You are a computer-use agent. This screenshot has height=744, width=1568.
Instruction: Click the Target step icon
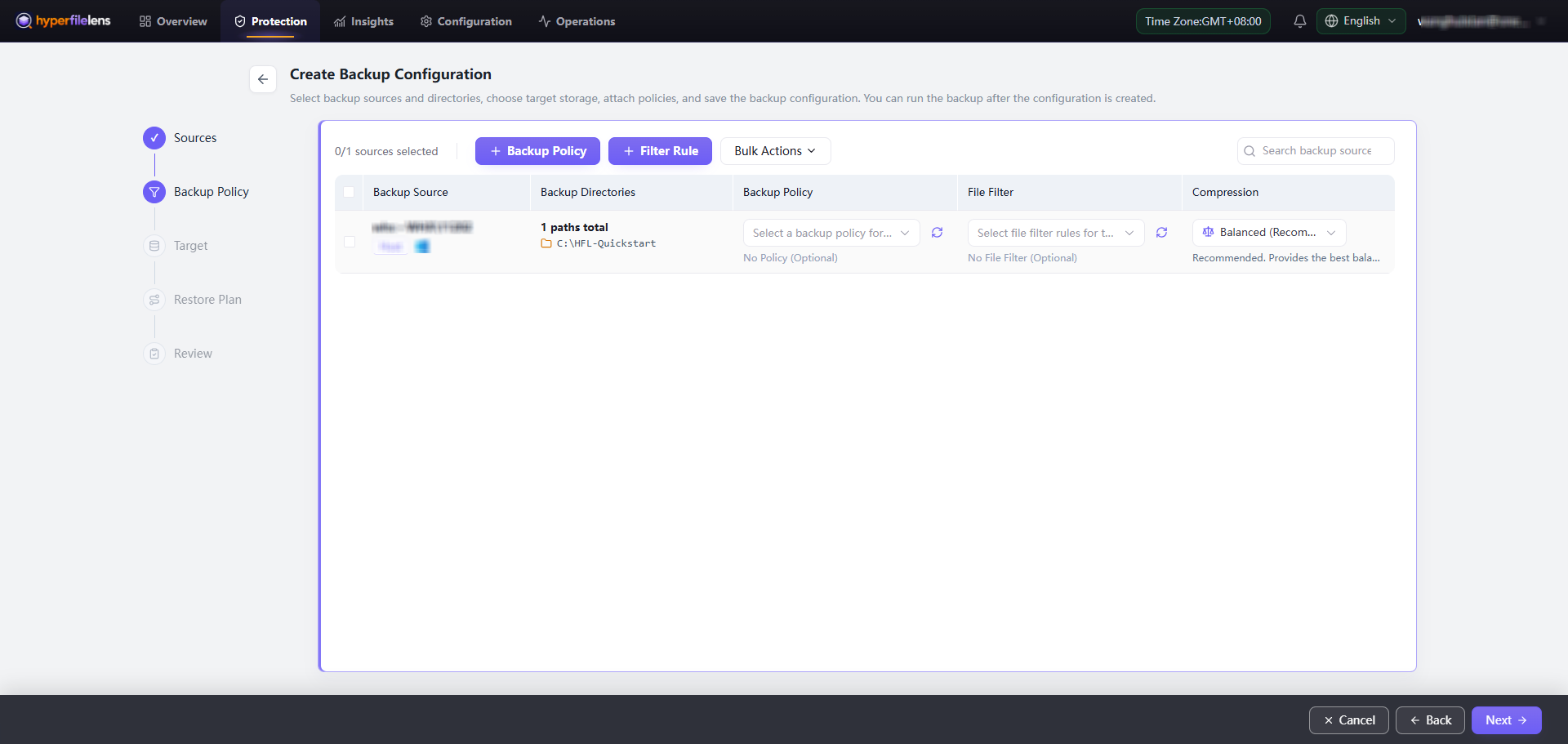[x=154, y=246]
